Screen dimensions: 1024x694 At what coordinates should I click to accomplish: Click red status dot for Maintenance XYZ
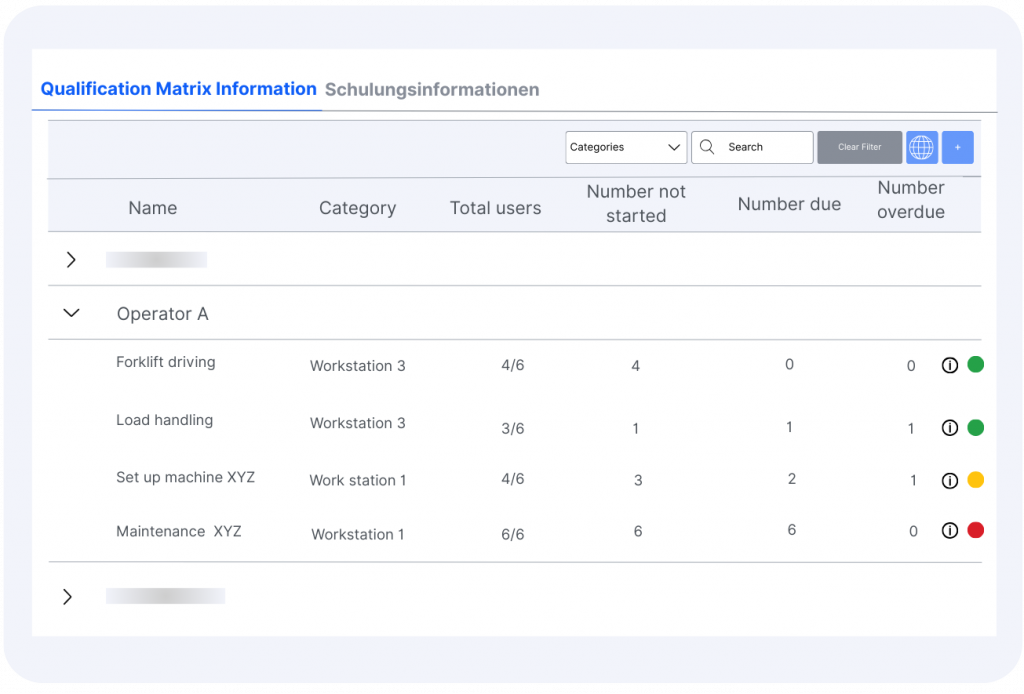pos(975,530)
